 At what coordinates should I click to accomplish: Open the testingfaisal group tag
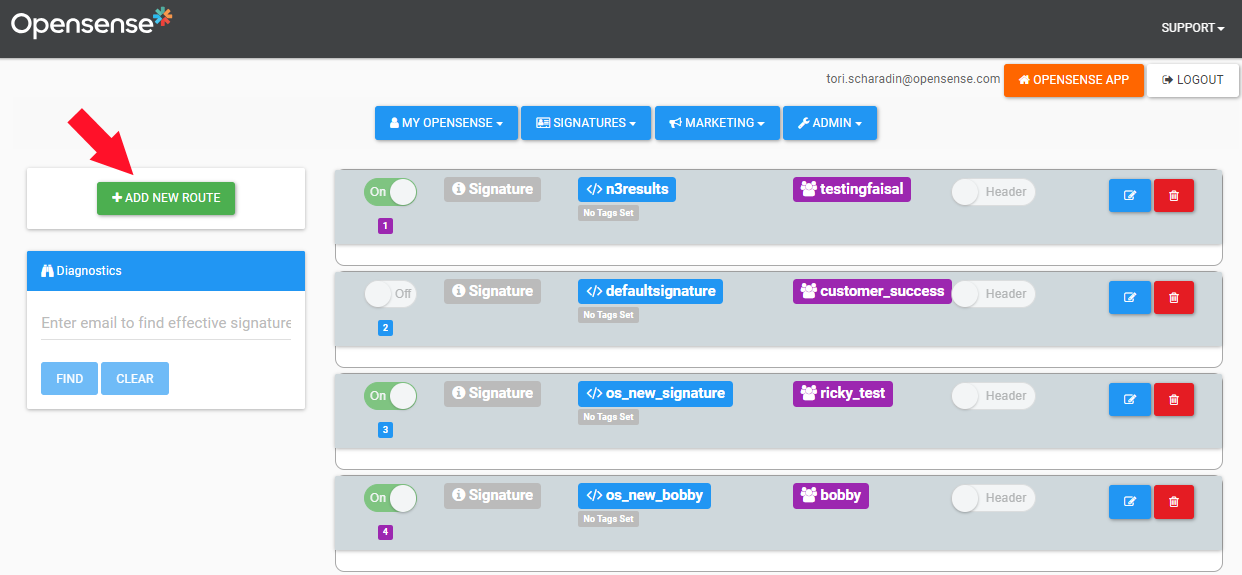(x=852, y=189)
